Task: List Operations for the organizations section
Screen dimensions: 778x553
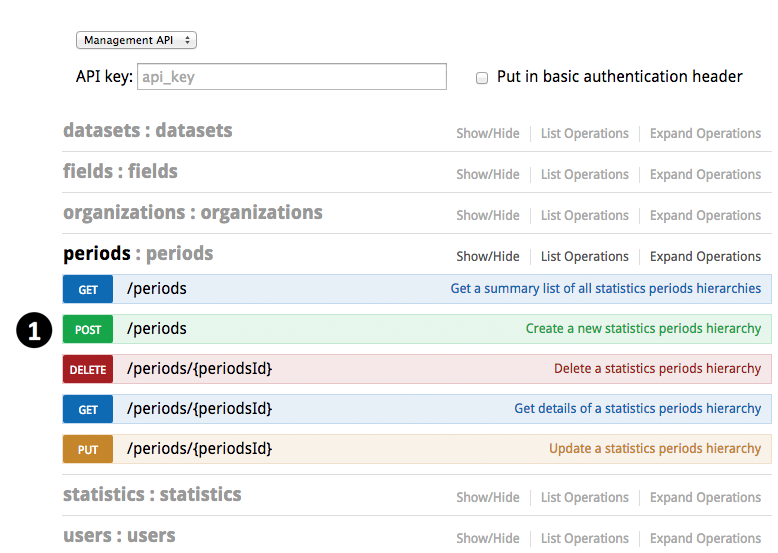Action: coord(584,215)
